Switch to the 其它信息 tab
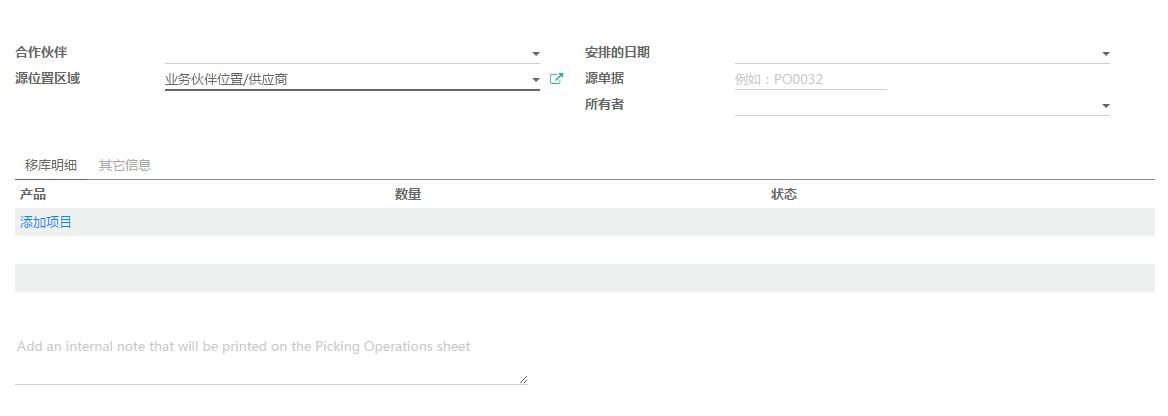This screenshot has height=416, width=1168. point(125,166)
